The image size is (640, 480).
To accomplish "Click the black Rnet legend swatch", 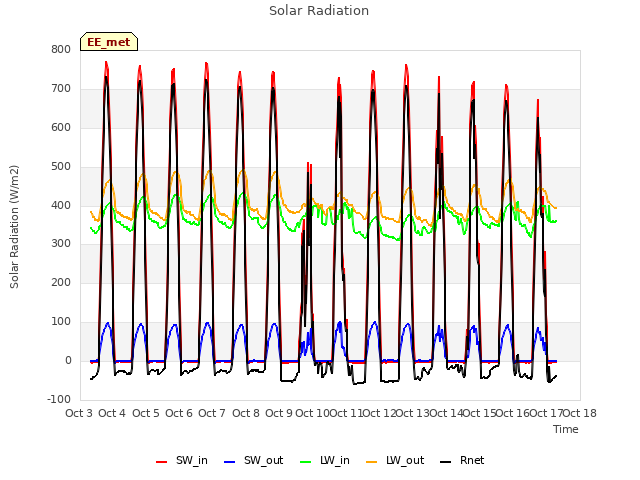I will click(446, 462).
